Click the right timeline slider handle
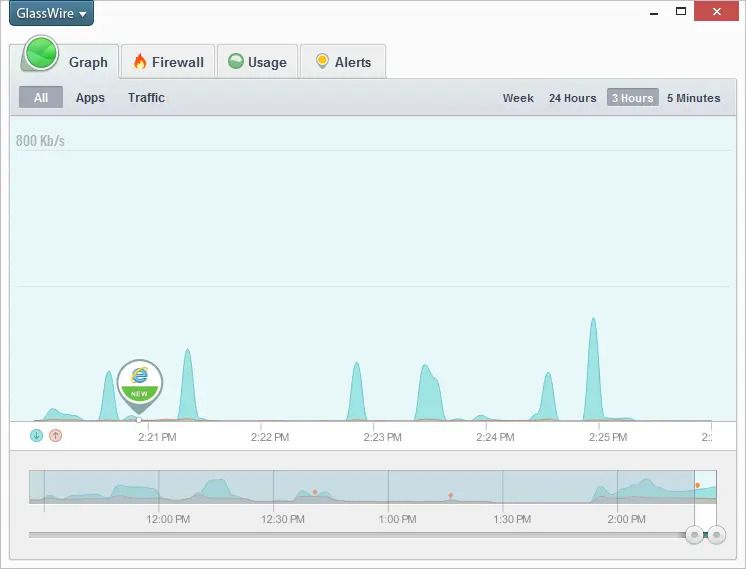 click(x=717, y=535)
